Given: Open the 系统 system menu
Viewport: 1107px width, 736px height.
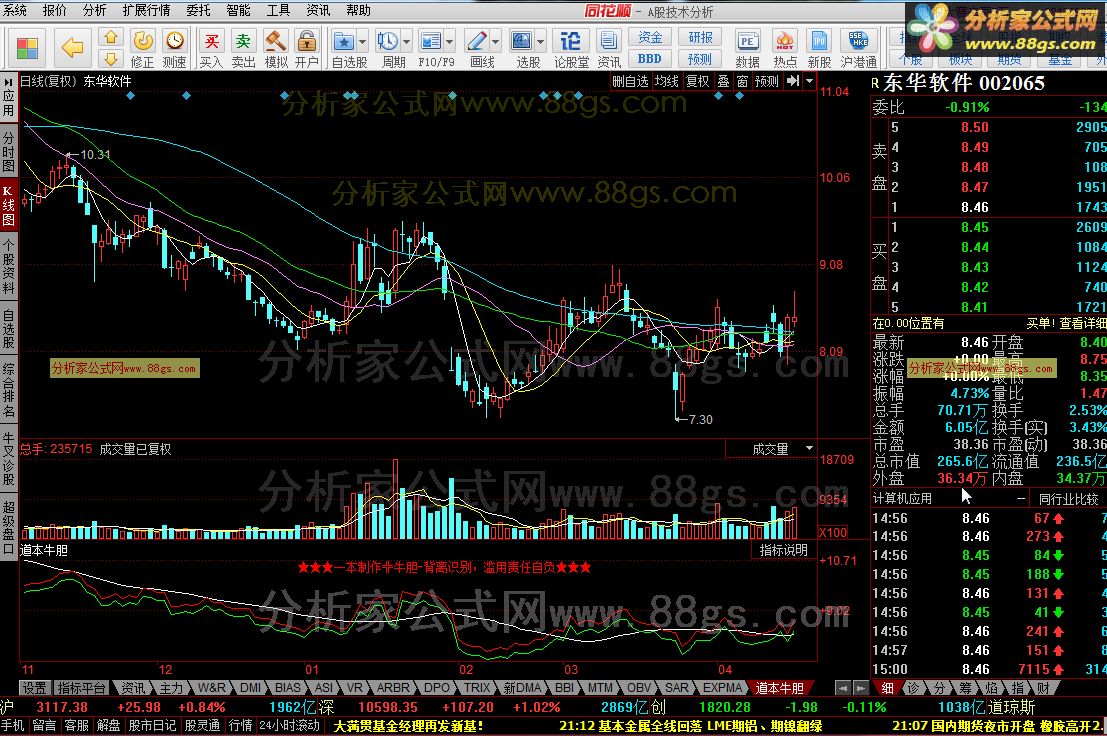Looking at the screenshot, I should [14, 10].
